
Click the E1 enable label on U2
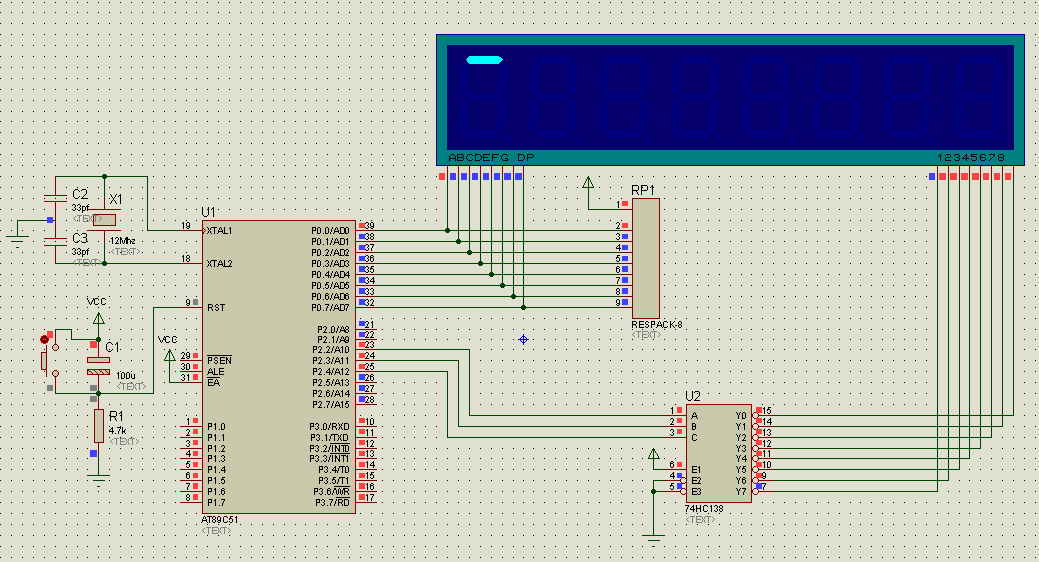pyautogui.click(x=696, y=469)
